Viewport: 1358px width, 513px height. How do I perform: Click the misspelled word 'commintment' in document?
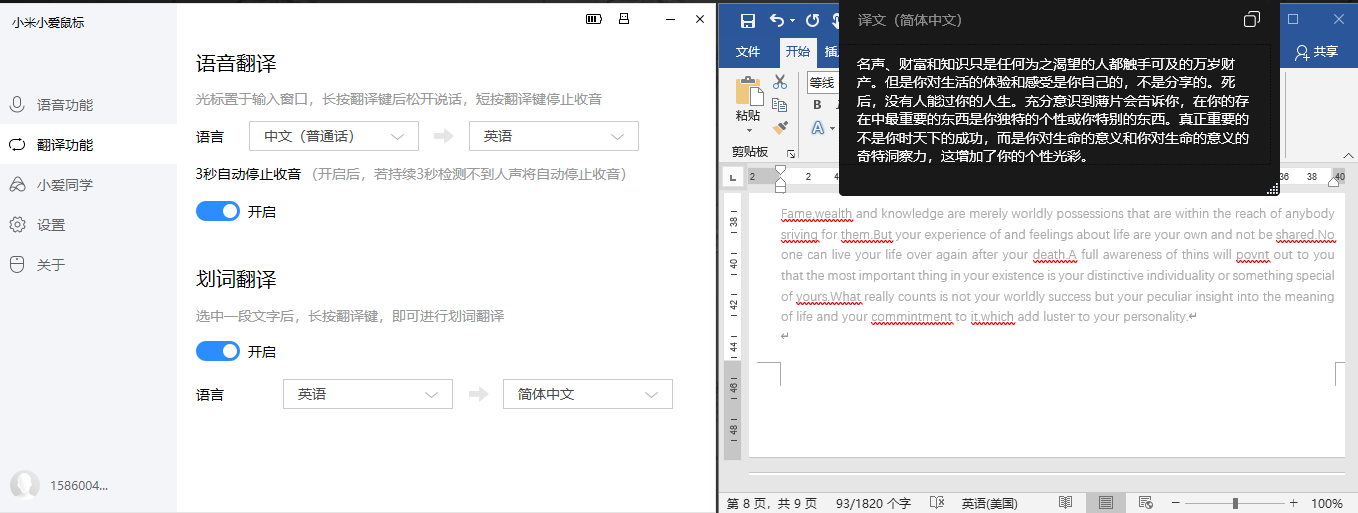(910, 317)
